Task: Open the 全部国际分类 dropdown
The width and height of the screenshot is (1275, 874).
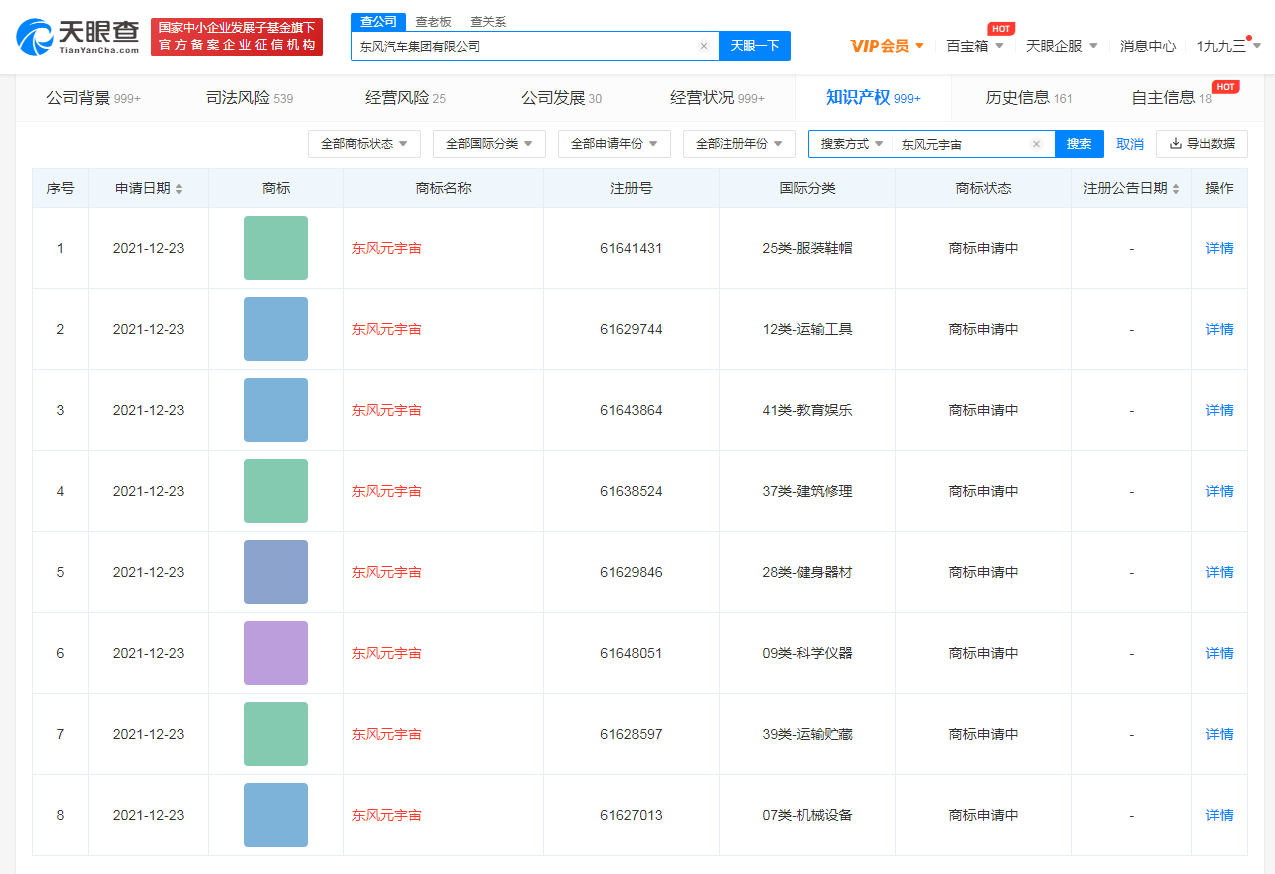Action: pyautogui.click(x=489, y=144)
